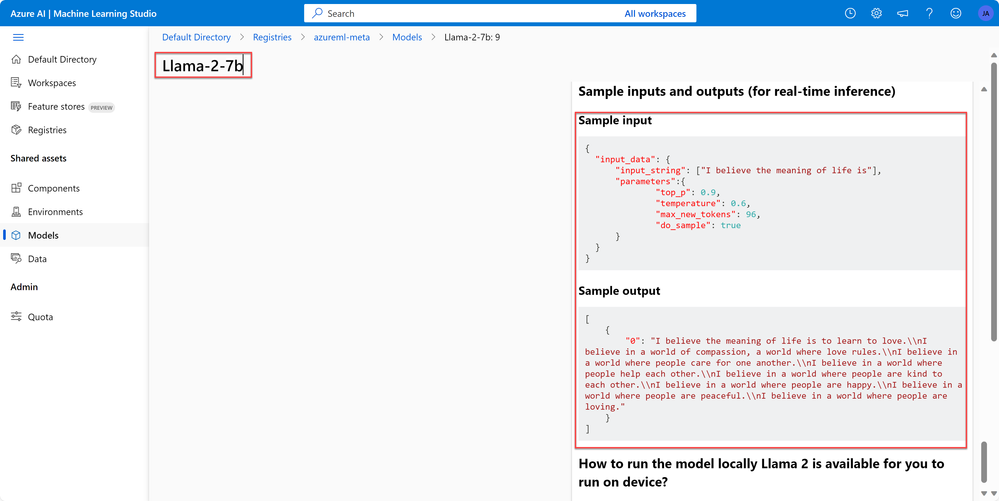Click the Shared assets section label
This screenshot has height=501, width=999.
click(x=38, y=158)
